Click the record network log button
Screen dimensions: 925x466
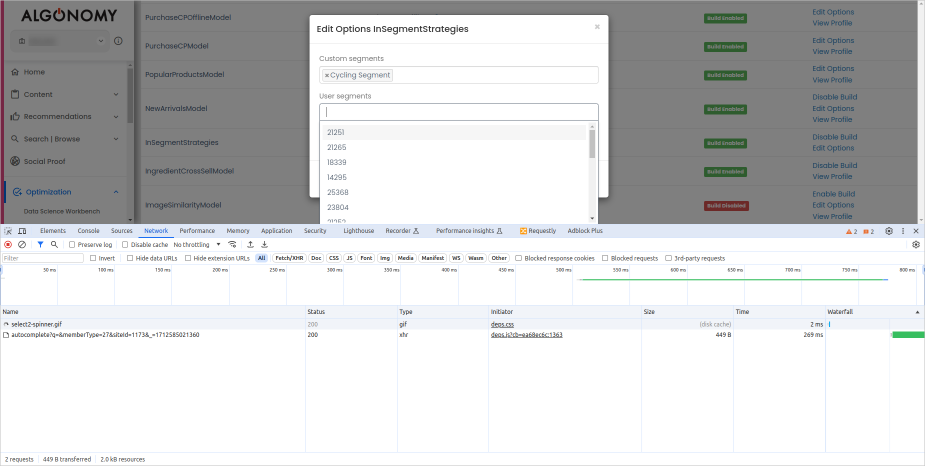click(x=8, y=244)
